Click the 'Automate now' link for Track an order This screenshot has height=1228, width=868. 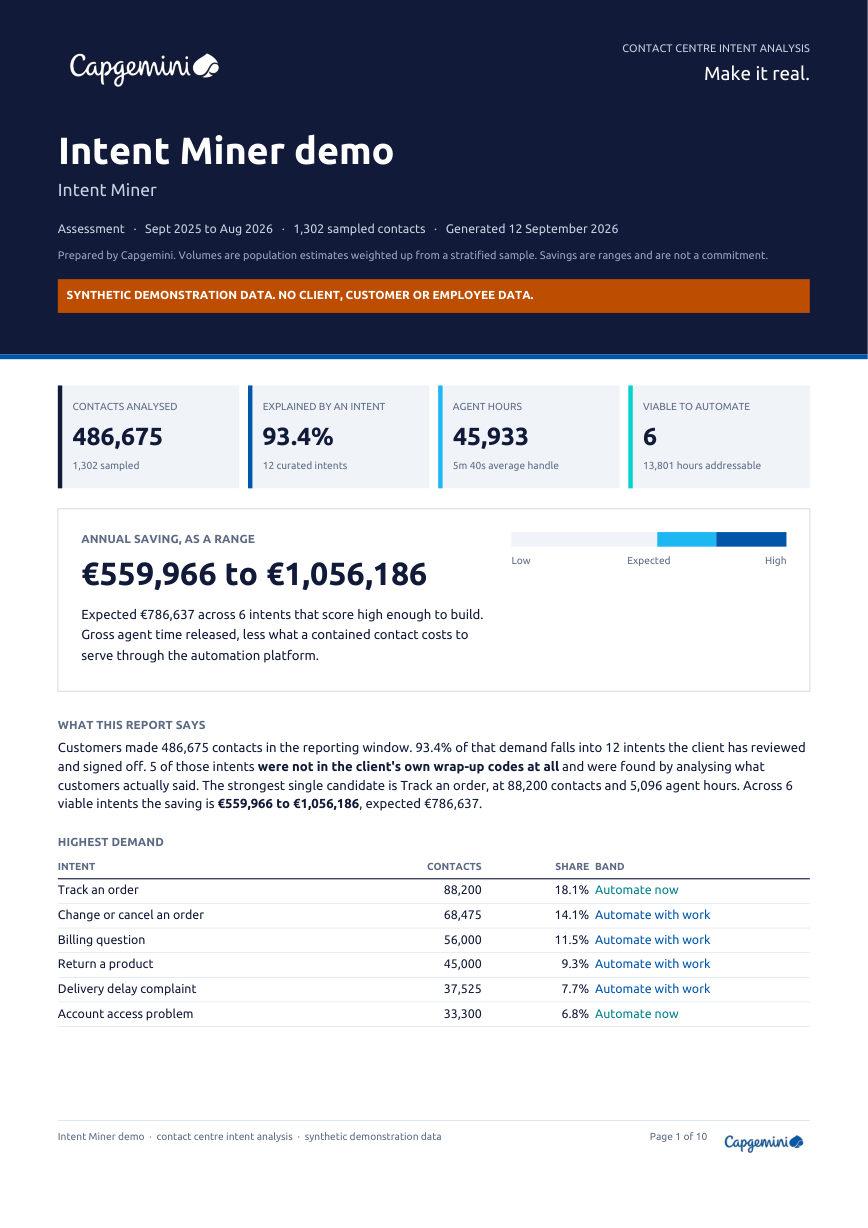tap(636, 890)
